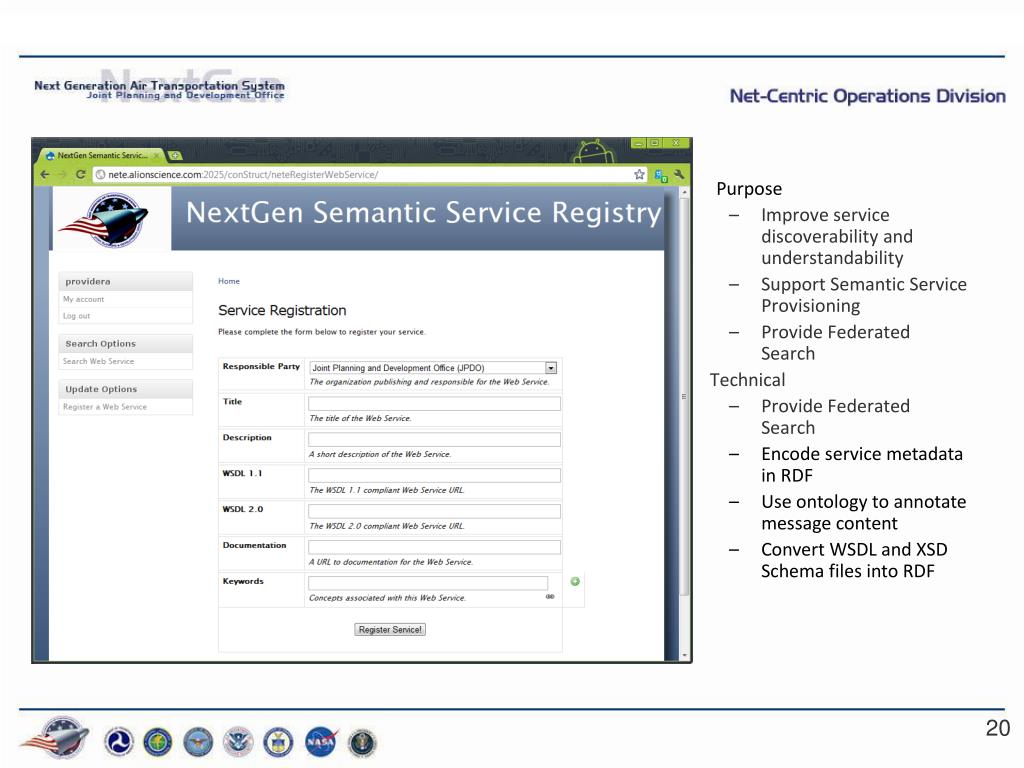Click the address bar URL

pyautogui.click(x=243, y=174)
